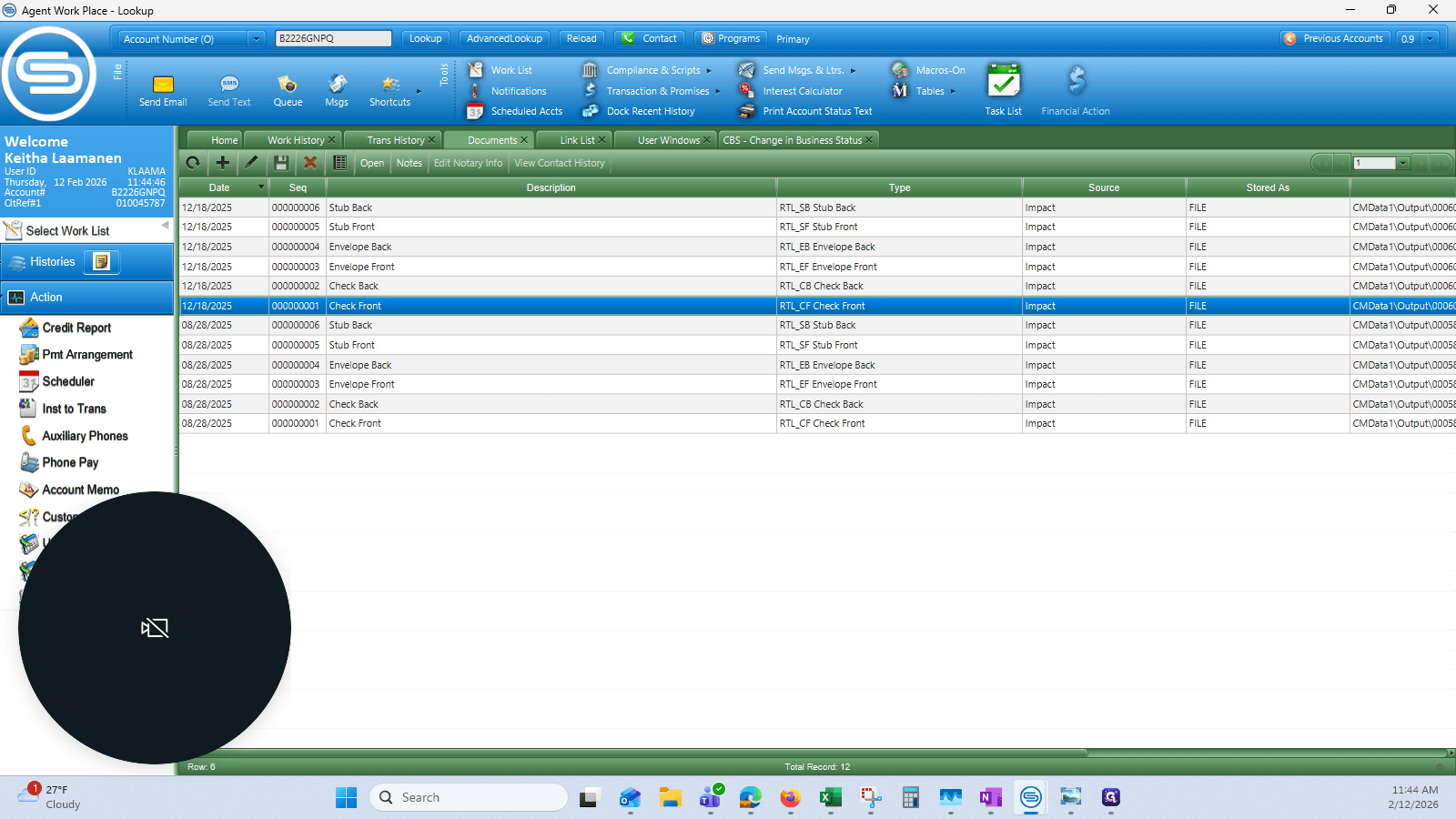Click the Histories notes icon button
This screenshot has height=819, width=1456.
point(102,262)
